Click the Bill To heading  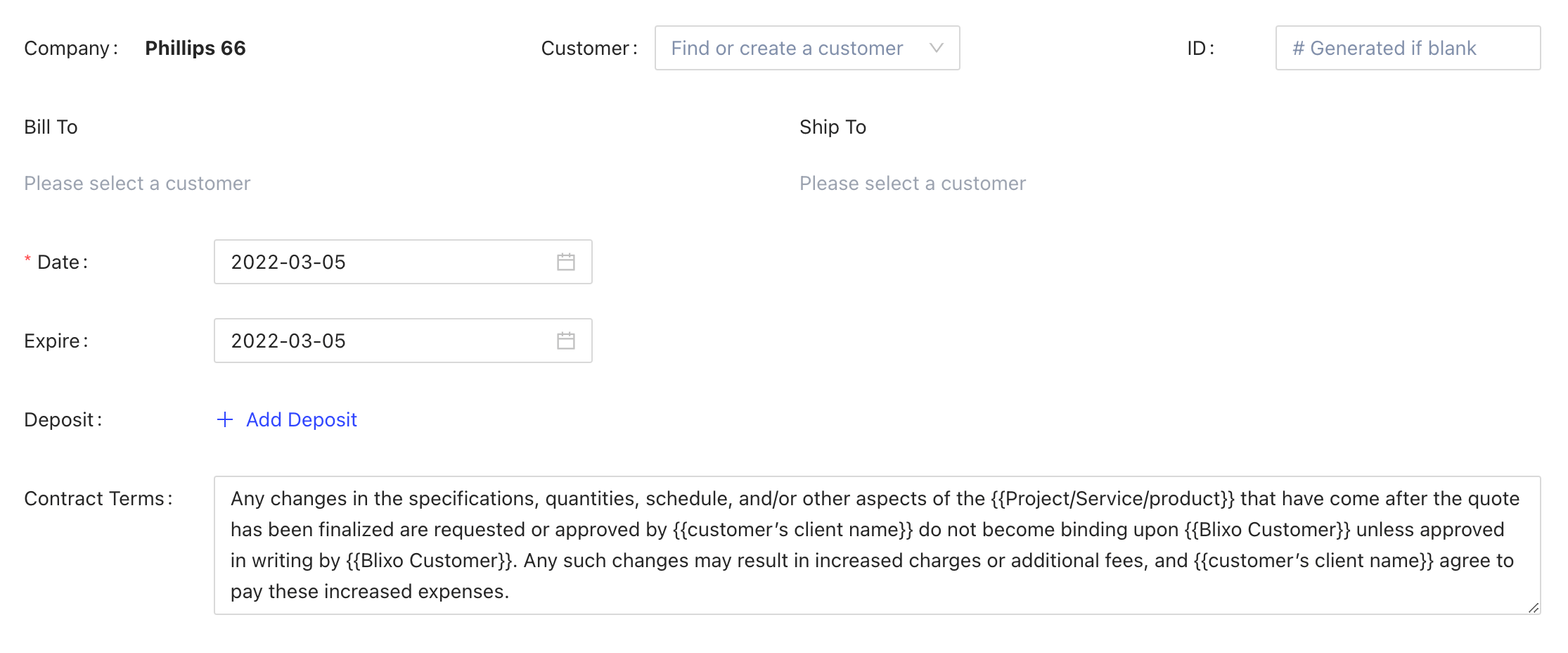(x=51, y=127)
